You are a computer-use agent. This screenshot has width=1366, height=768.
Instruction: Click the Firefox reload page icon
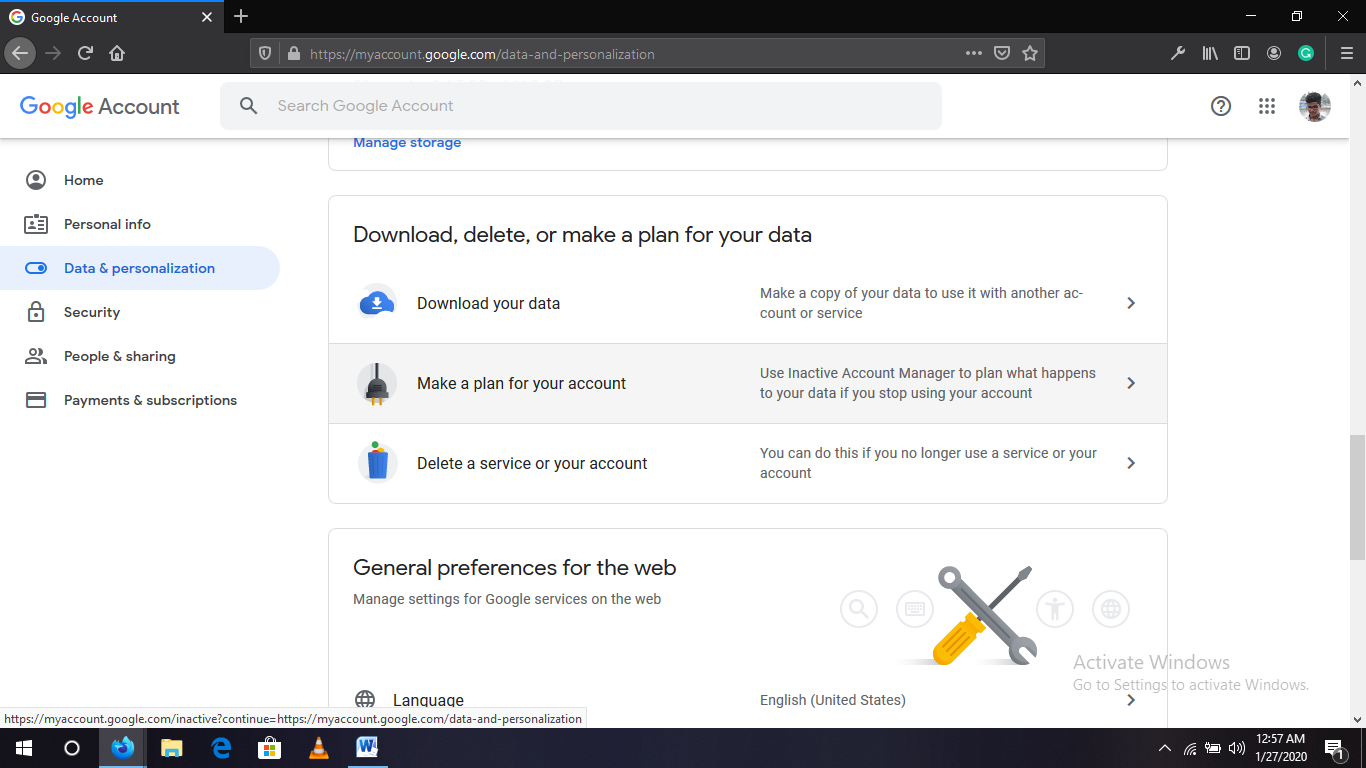tap(85, 53)
